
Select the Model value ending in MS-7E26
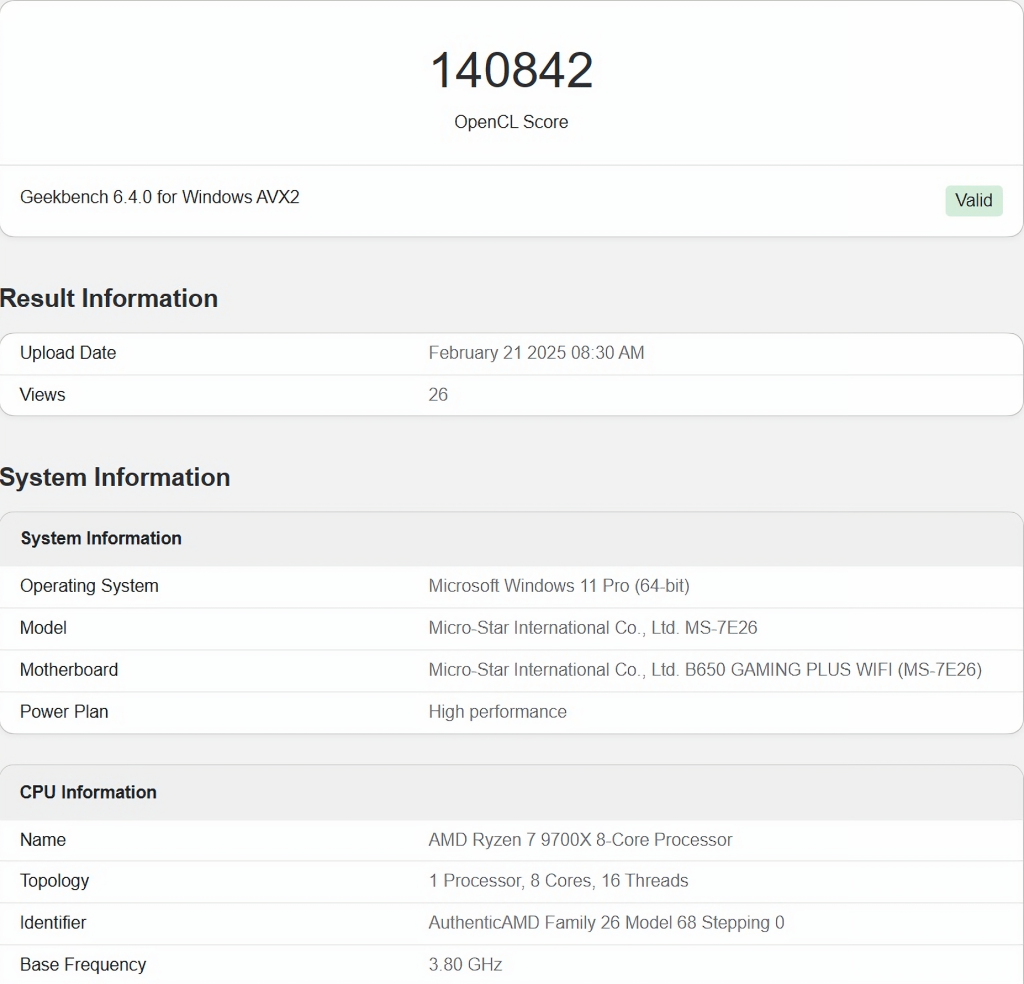point(593,628)
